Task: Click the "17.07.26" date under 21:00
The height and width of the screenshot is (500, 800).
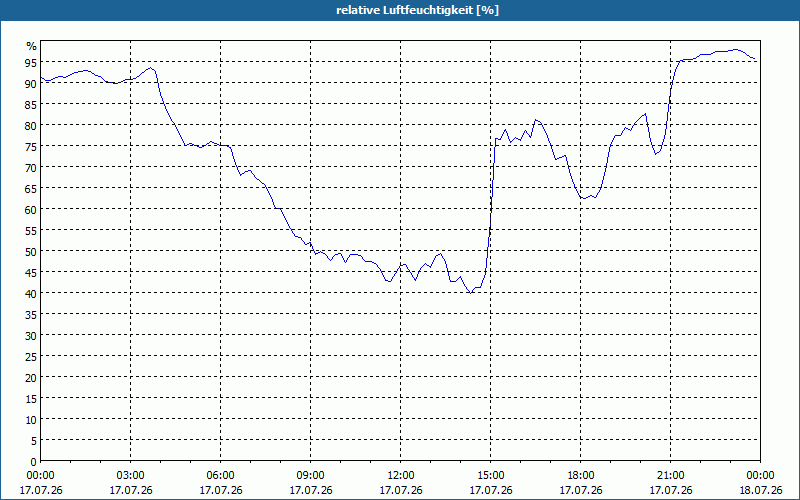Action: point(671,490)
